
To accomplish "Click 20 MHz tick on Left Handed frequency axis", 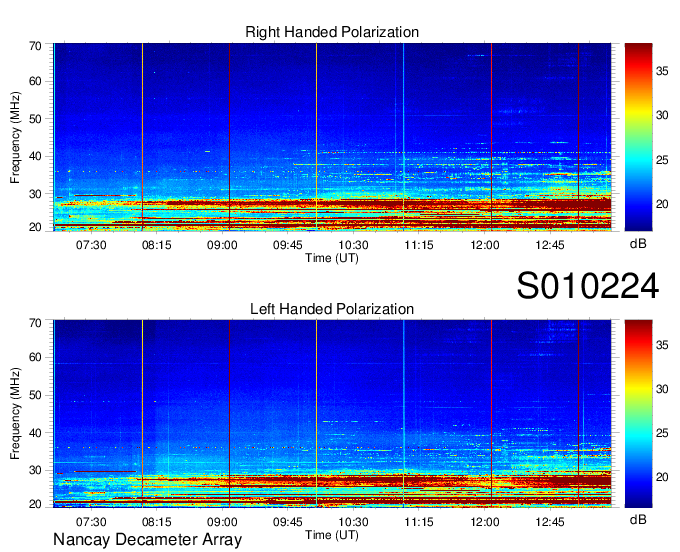I will point(35,504).
